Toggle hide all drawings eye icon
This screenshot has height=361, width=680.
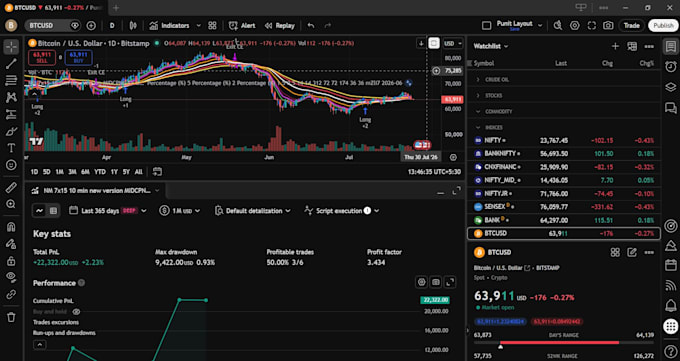click(x=11, y=278)
